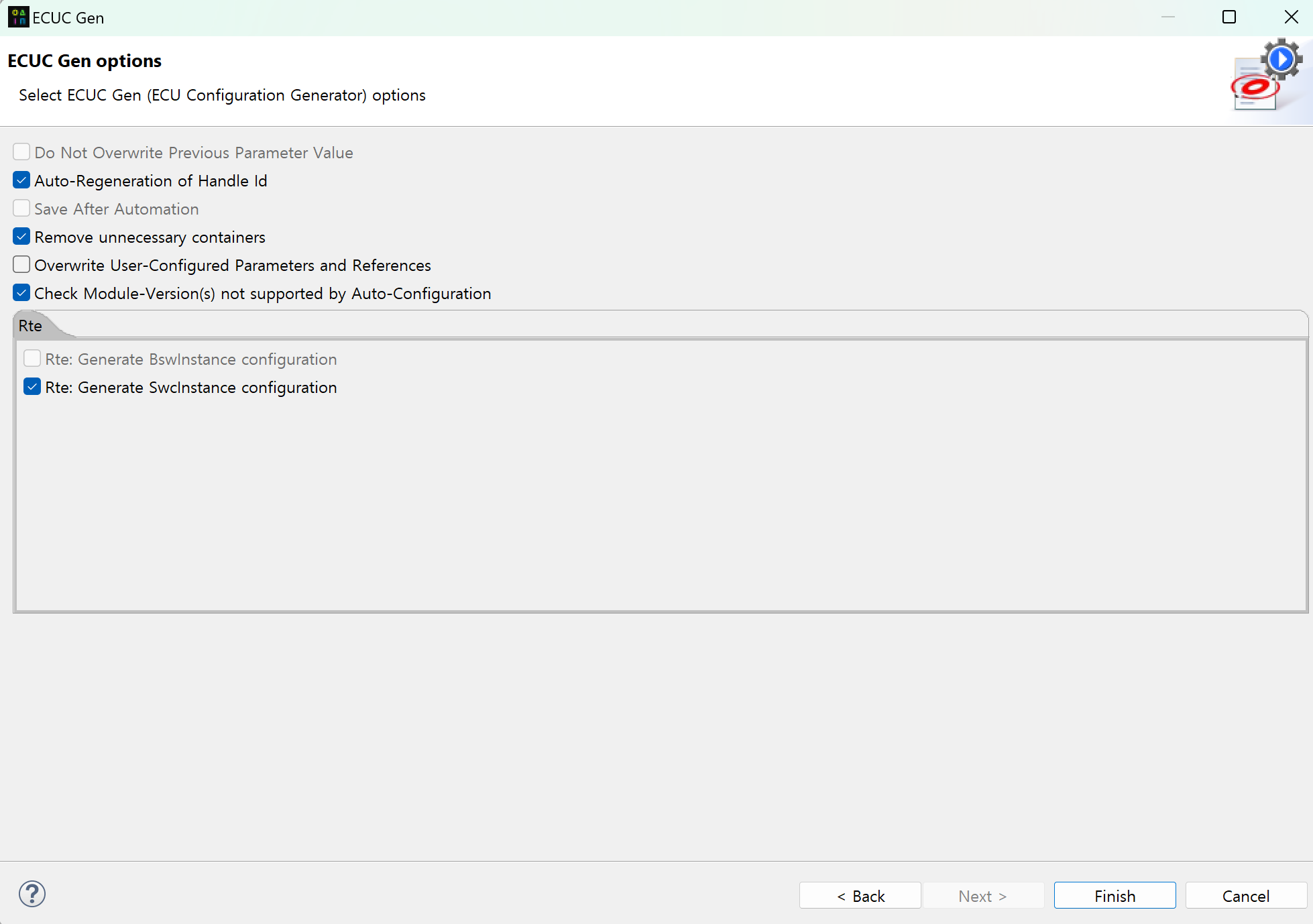Click 'Select ECUC Gen (ECU Configuration Generator) options' text

click(222, 95)
